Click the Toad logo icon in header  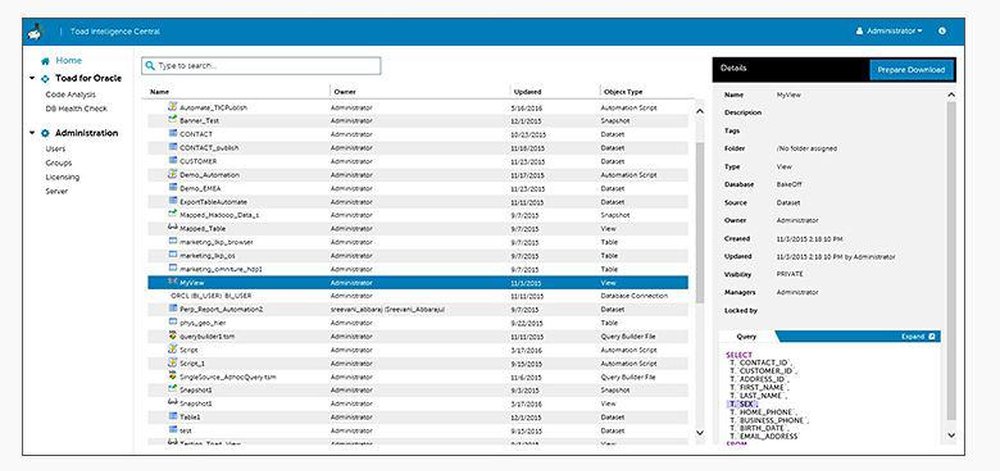(x=35, y=31)
